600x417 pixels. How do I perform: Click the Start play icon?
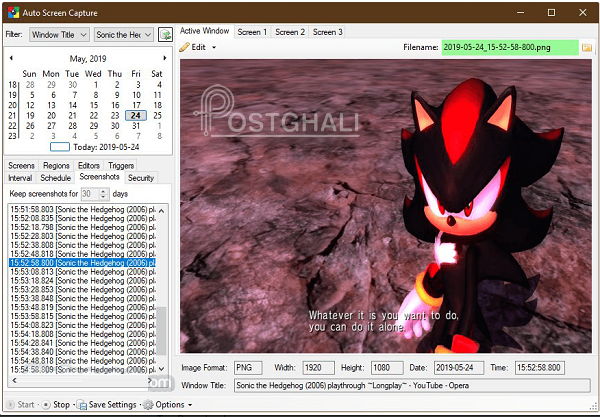11,404
